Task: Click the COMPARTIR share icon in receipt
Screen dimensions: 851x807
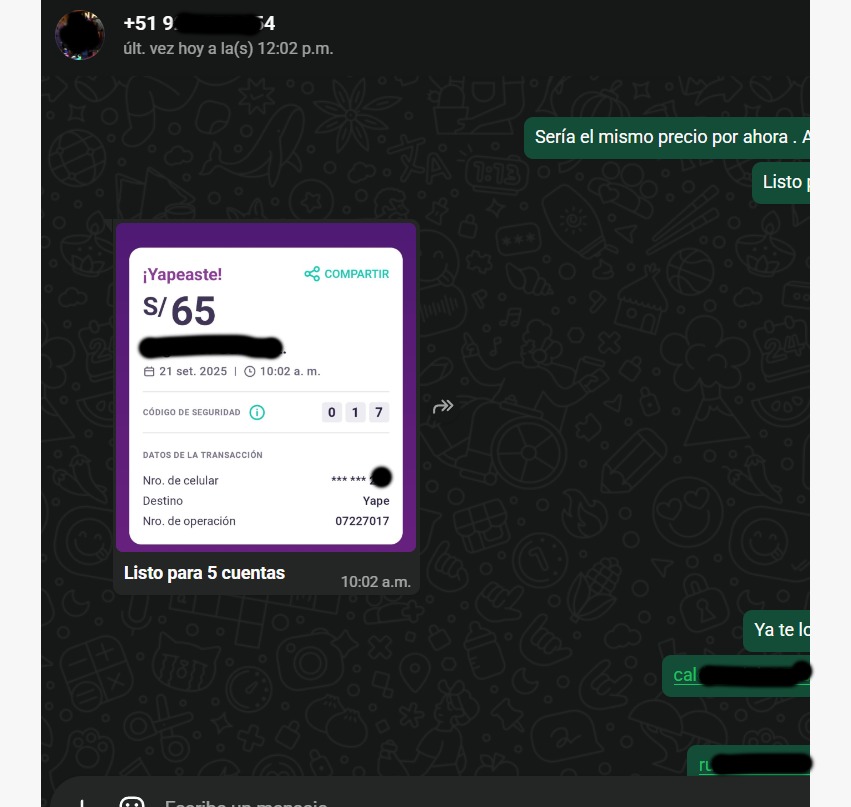Action: (x=312, y=274)
